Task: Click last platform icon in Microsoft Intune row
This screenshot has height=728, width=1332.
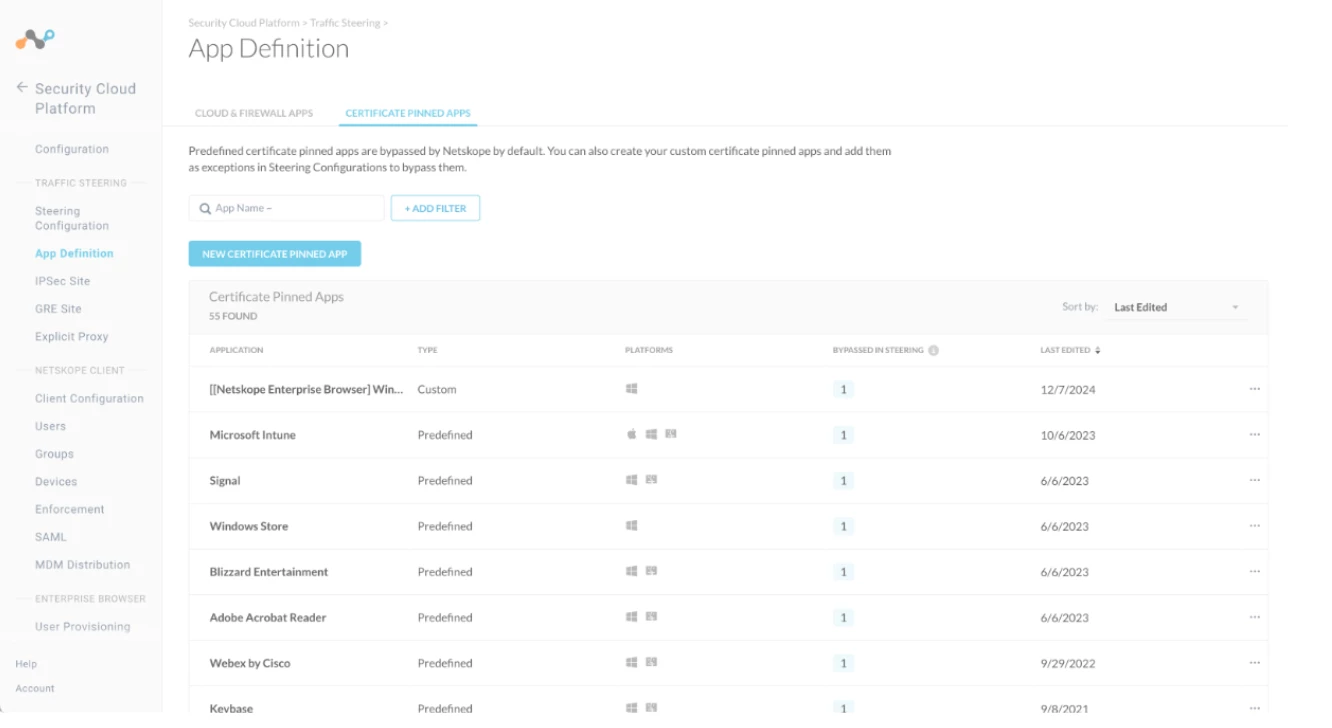Action: 671,434
